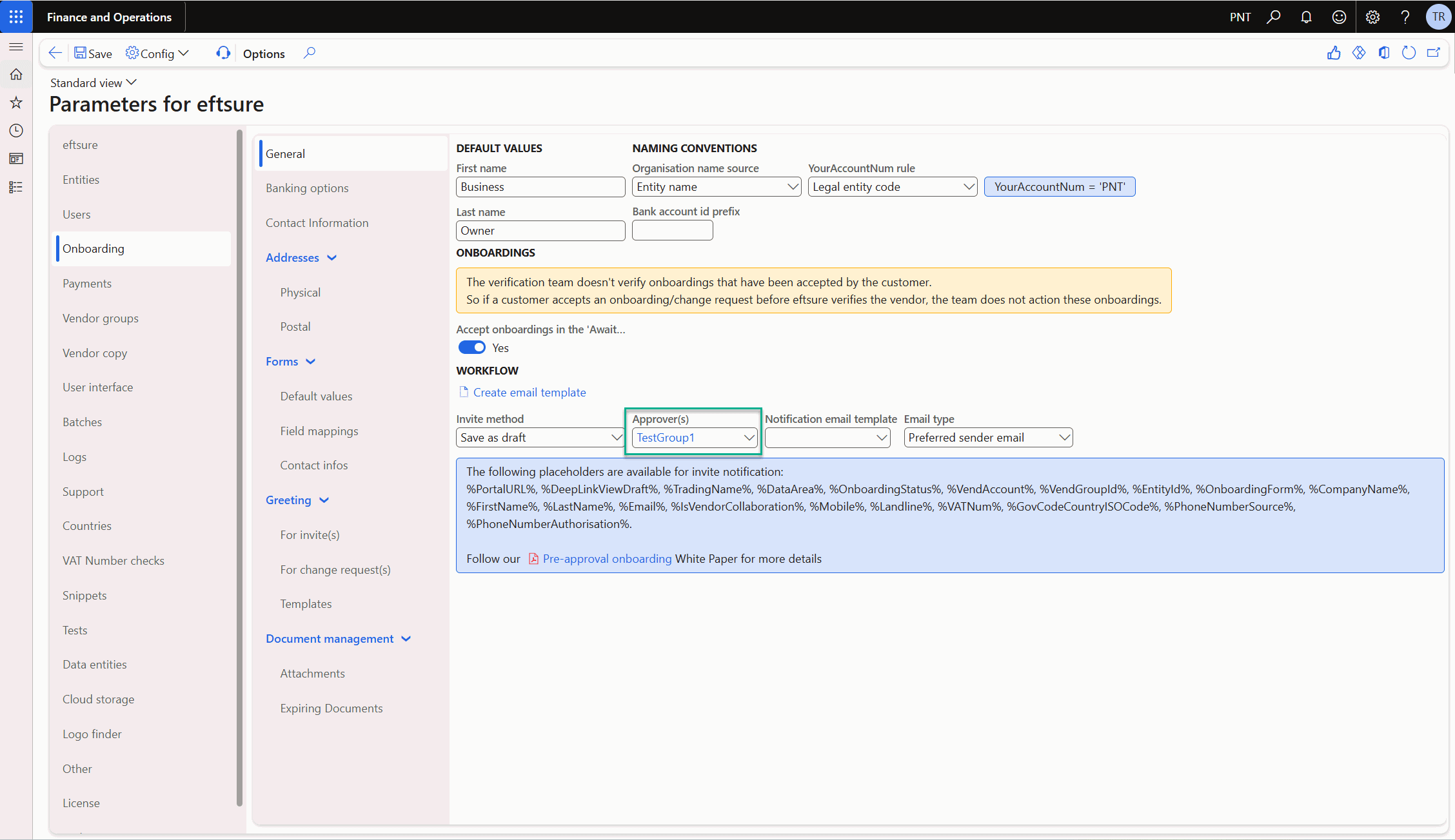Click the Bank account id prefix field

pyautogui.click(x=673, y=230)
